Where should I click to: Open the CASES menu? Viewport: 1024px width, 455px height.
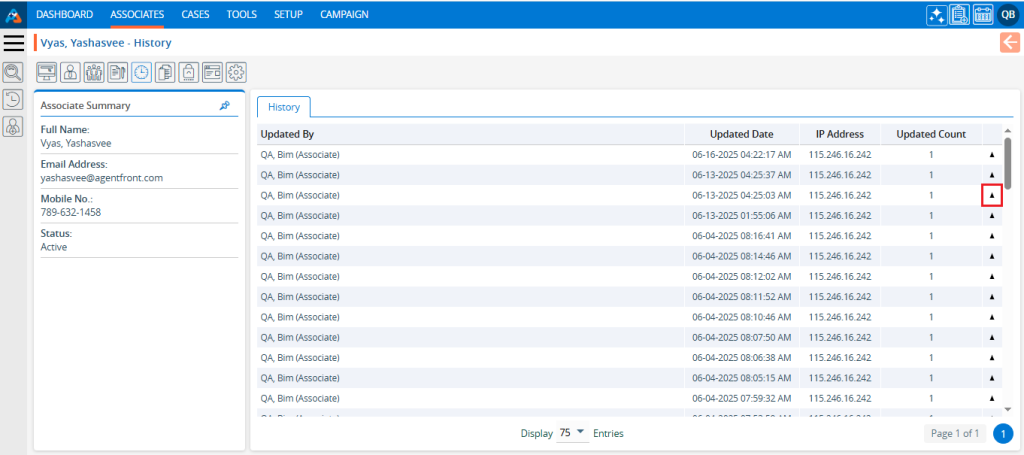pyautogui.click(x=195, y=14)
